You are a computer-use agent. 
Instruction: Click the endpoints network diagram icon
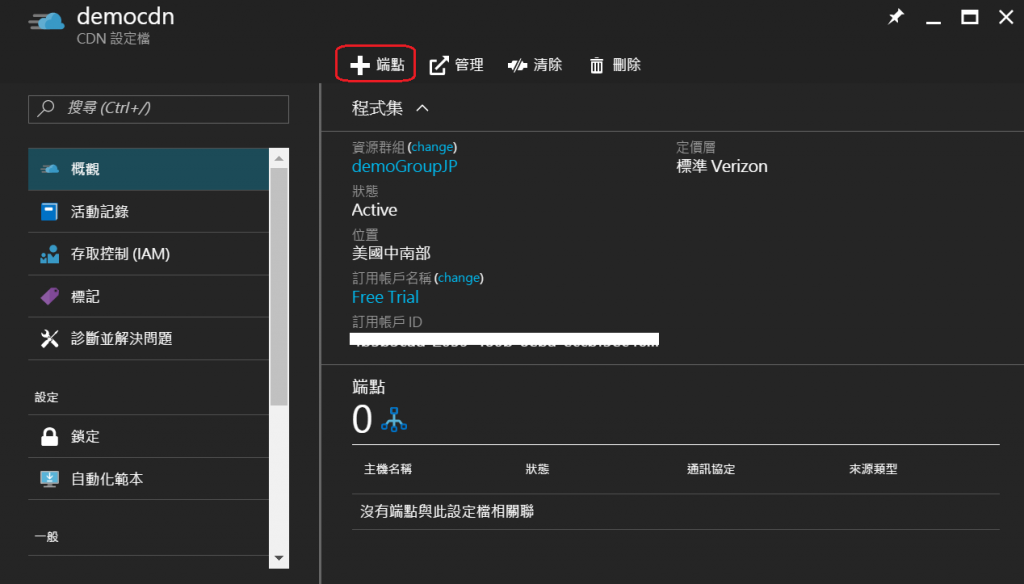[394, 419]
